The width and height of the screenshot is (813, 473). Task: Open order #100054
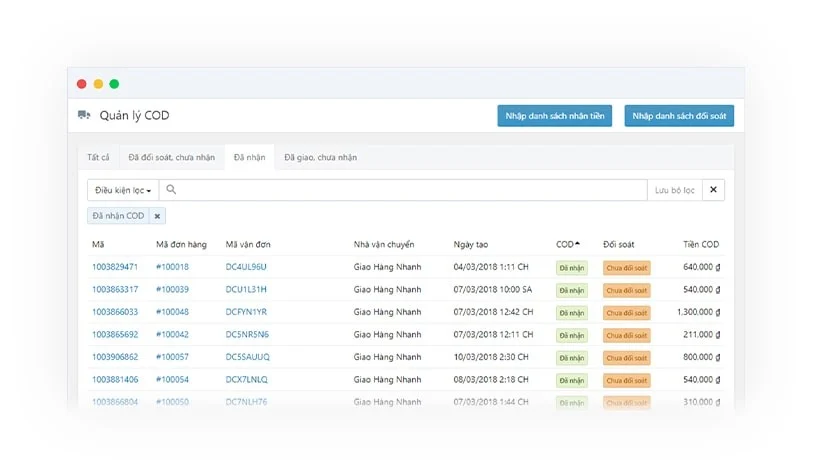click(173, 379)
